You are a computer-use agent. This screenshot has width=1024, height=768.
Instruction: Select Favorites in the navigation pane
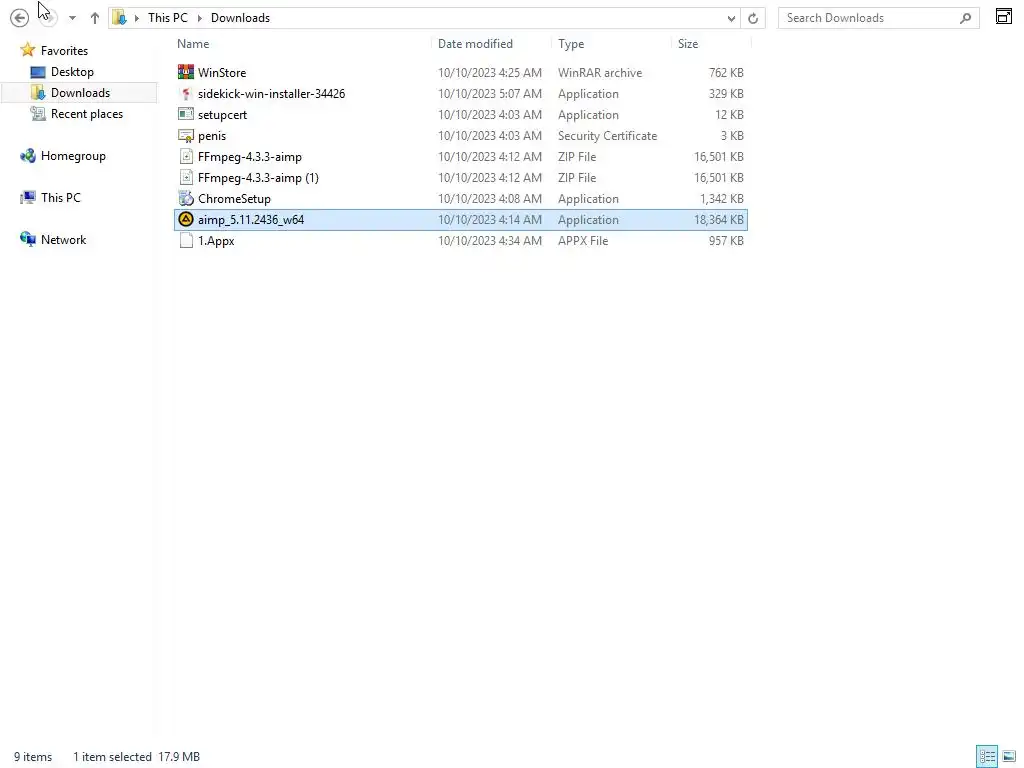point(64,50)
